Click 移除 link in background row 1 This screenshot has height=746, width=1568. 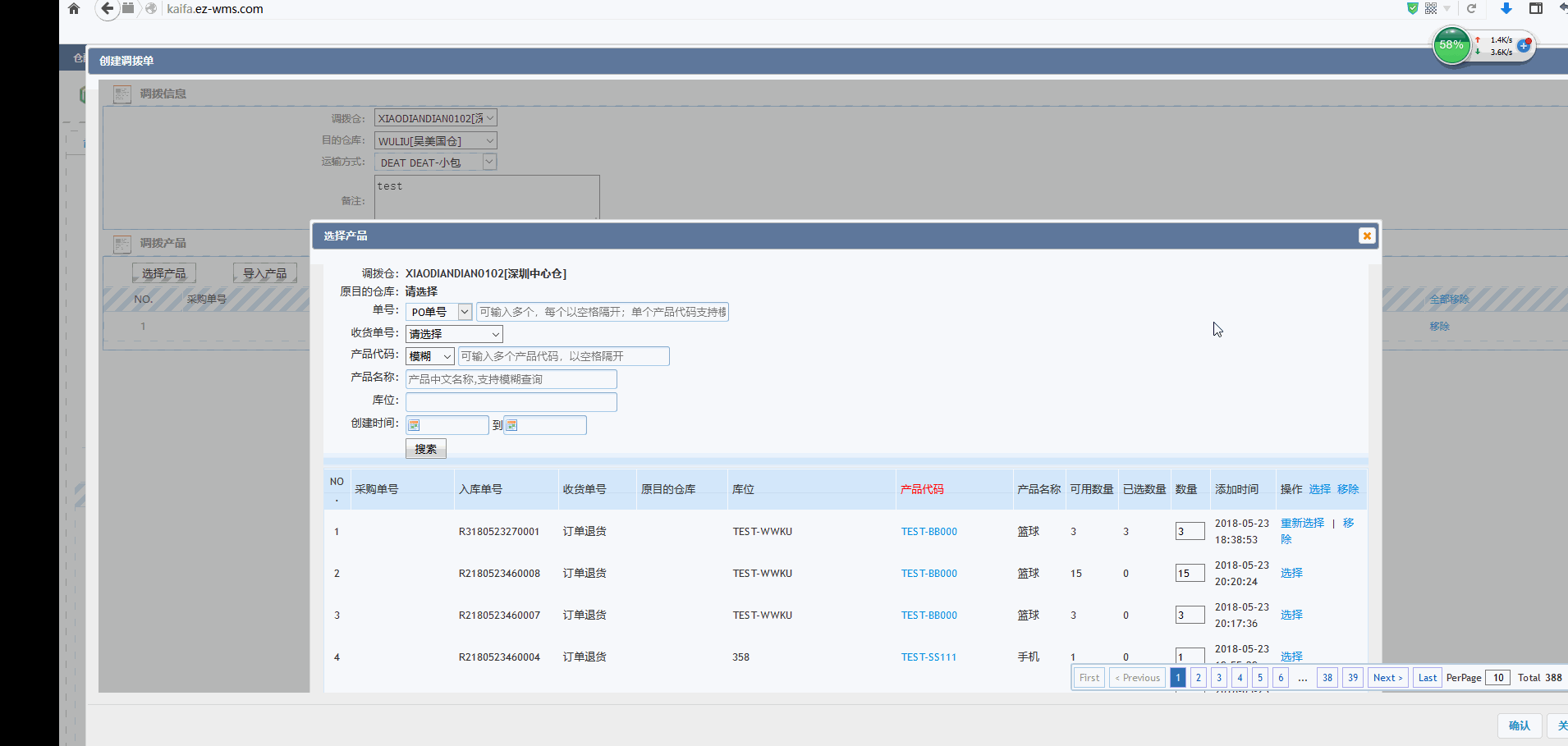[x=1440, y=326]
